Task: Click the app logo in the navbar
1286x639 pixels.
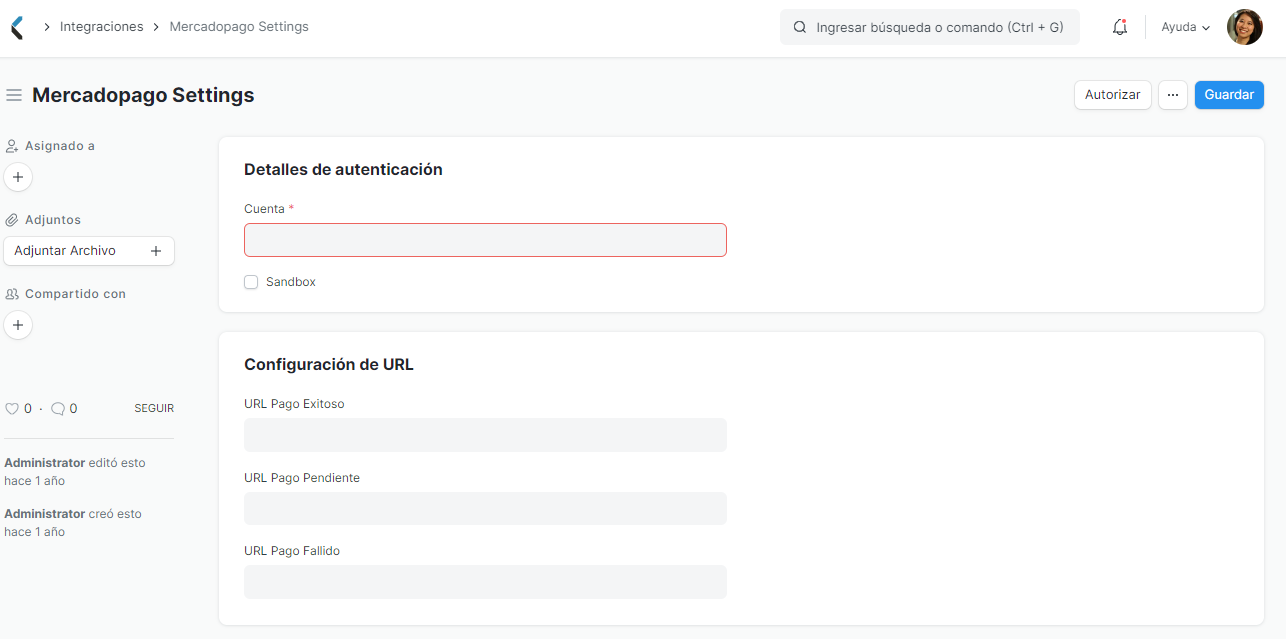Action: 17,27
